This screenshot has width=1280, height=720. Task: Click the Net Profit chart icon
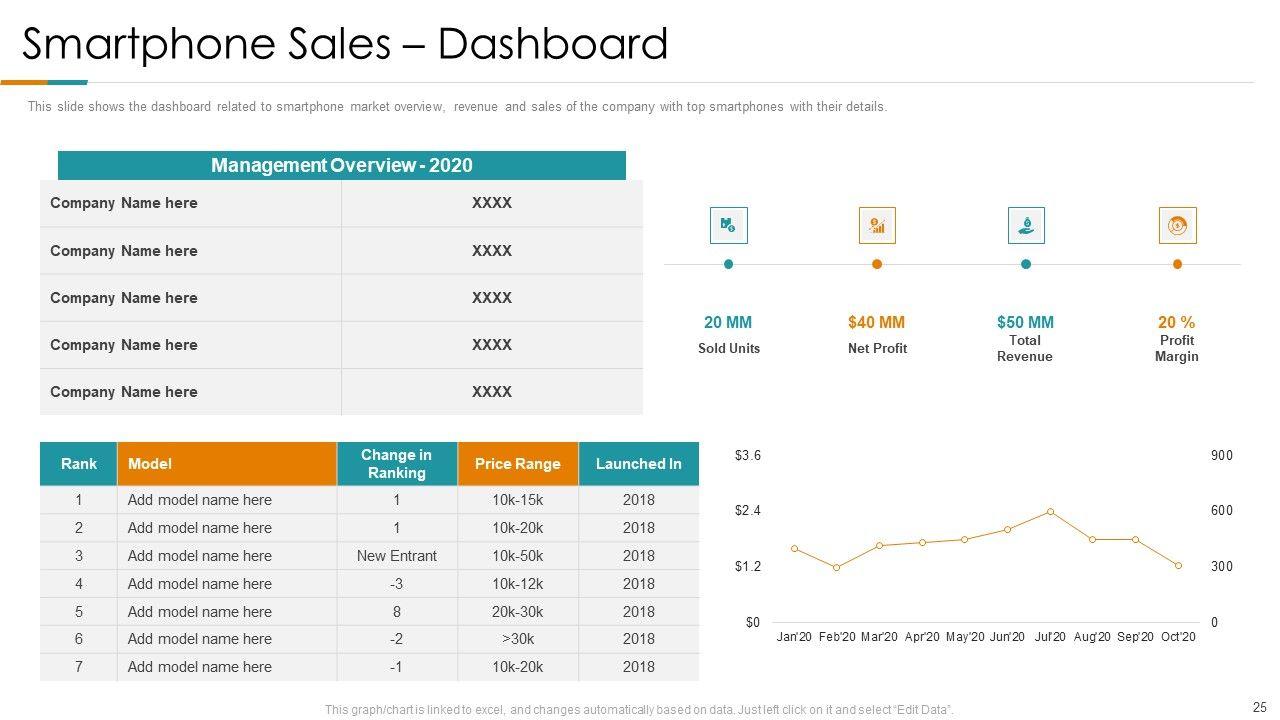click(x=877, y=226)
